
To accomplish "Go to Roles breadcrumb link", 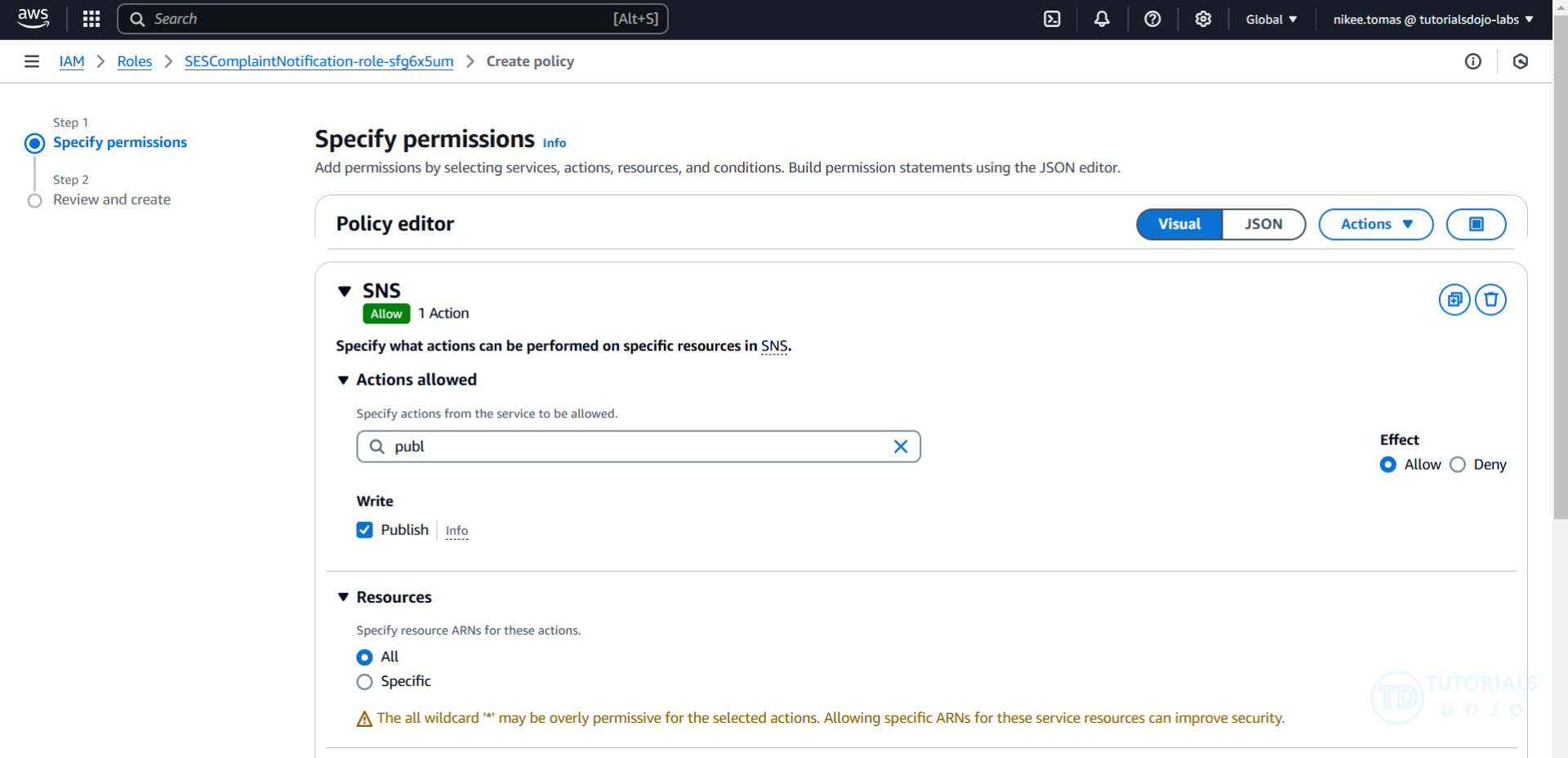I will (x=135, y=61).
